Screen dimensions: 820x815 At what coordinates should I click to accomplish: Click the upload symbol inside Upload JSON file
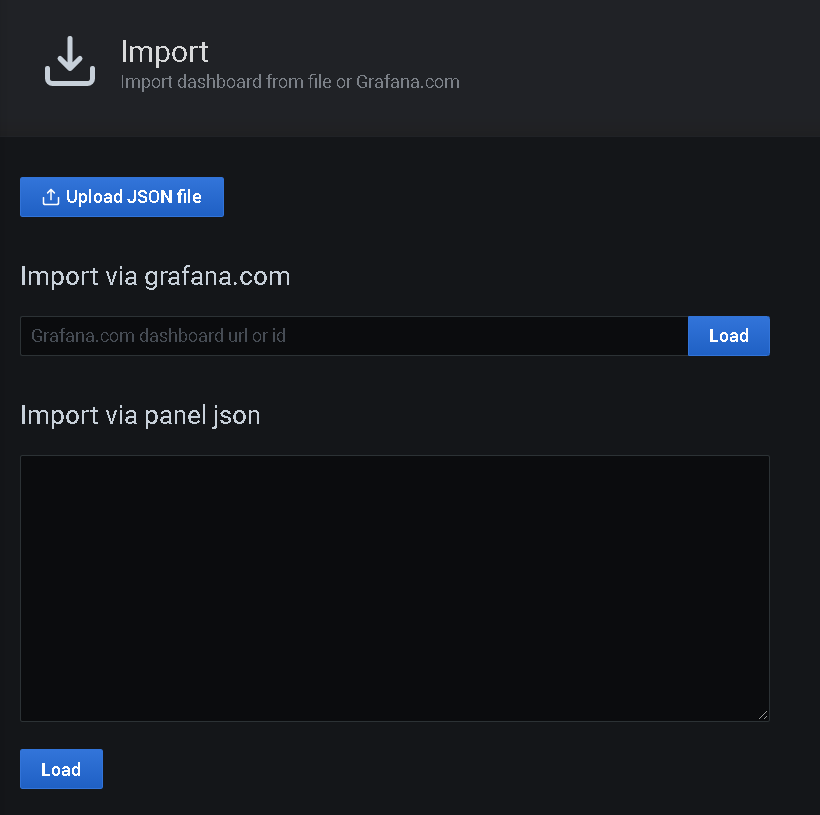click(x=49, y=197)
